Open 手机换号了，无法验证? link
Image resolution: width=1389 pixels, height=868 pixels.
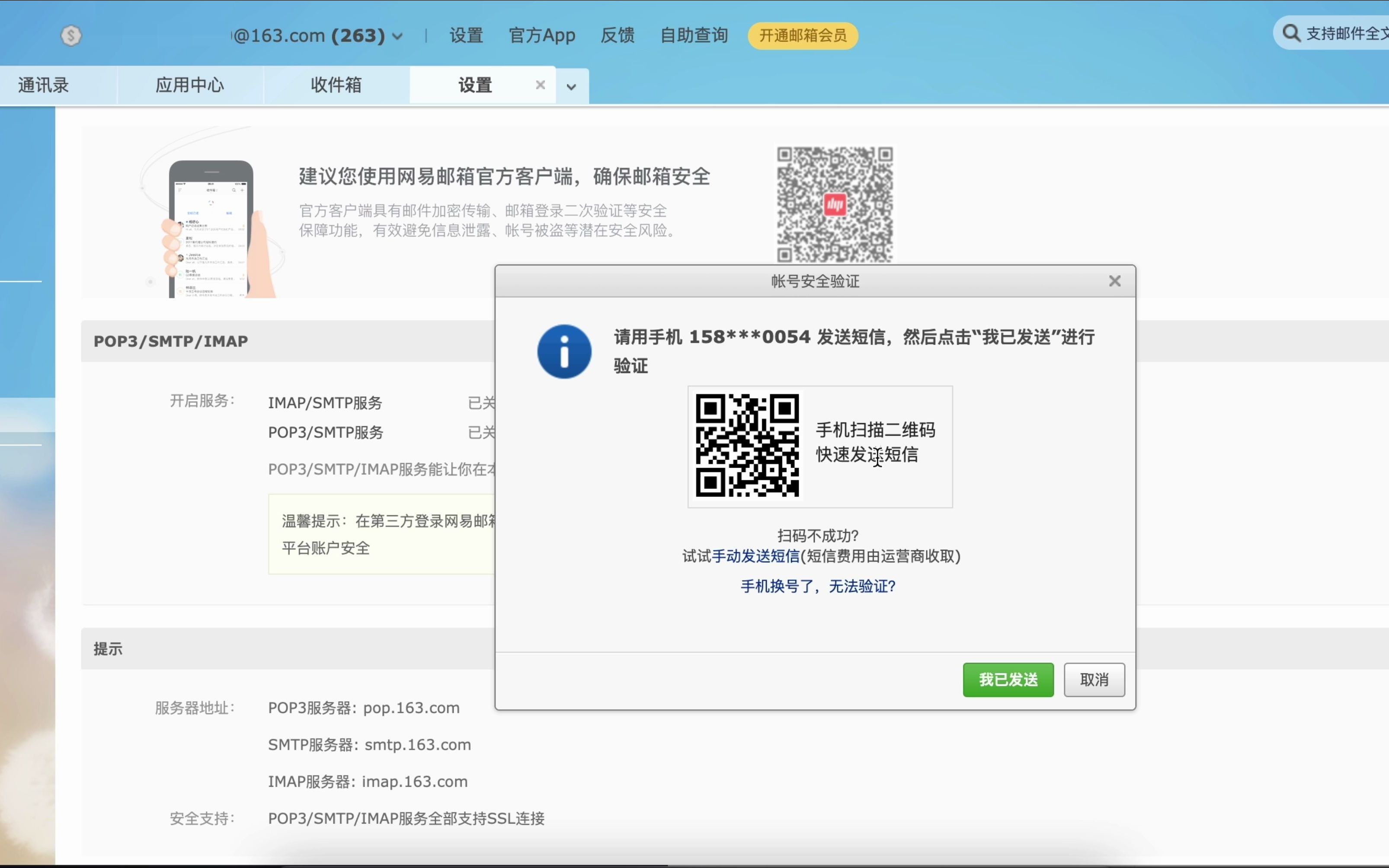[818, 586]
